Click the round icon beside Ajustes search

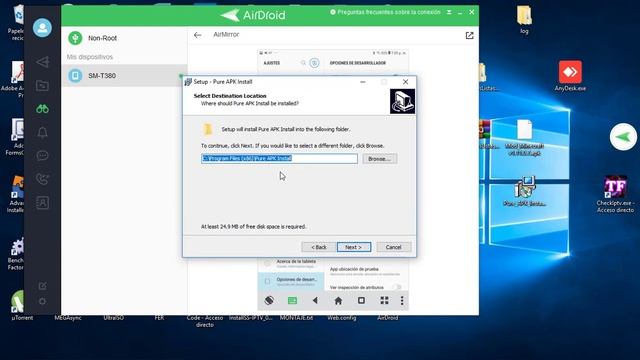[314, 63]
